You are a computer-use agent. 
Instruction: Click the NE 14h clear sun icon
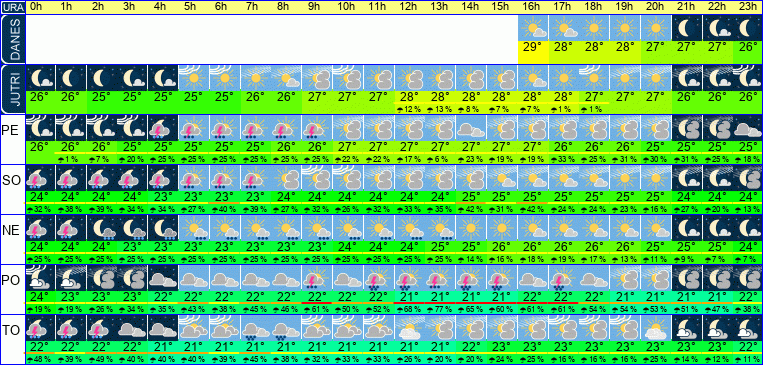pyautogui.click(x=471, y=228)
